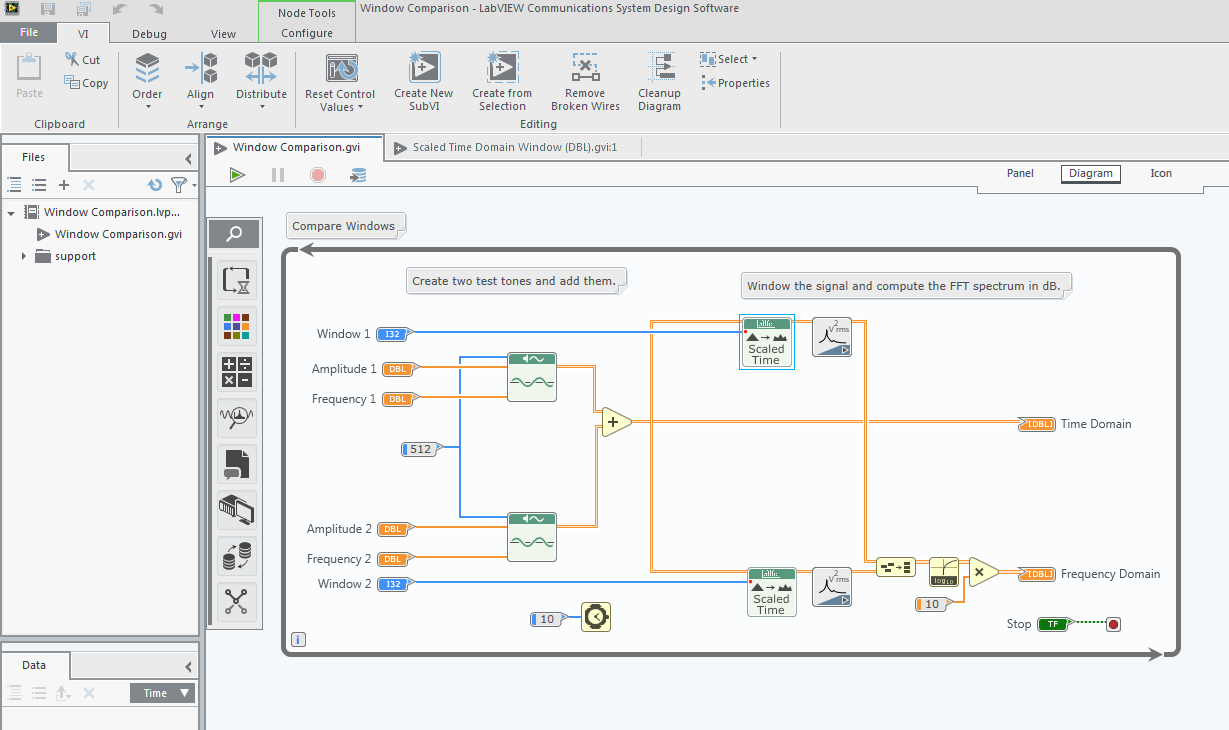Switch to the Panel view

1020,173
